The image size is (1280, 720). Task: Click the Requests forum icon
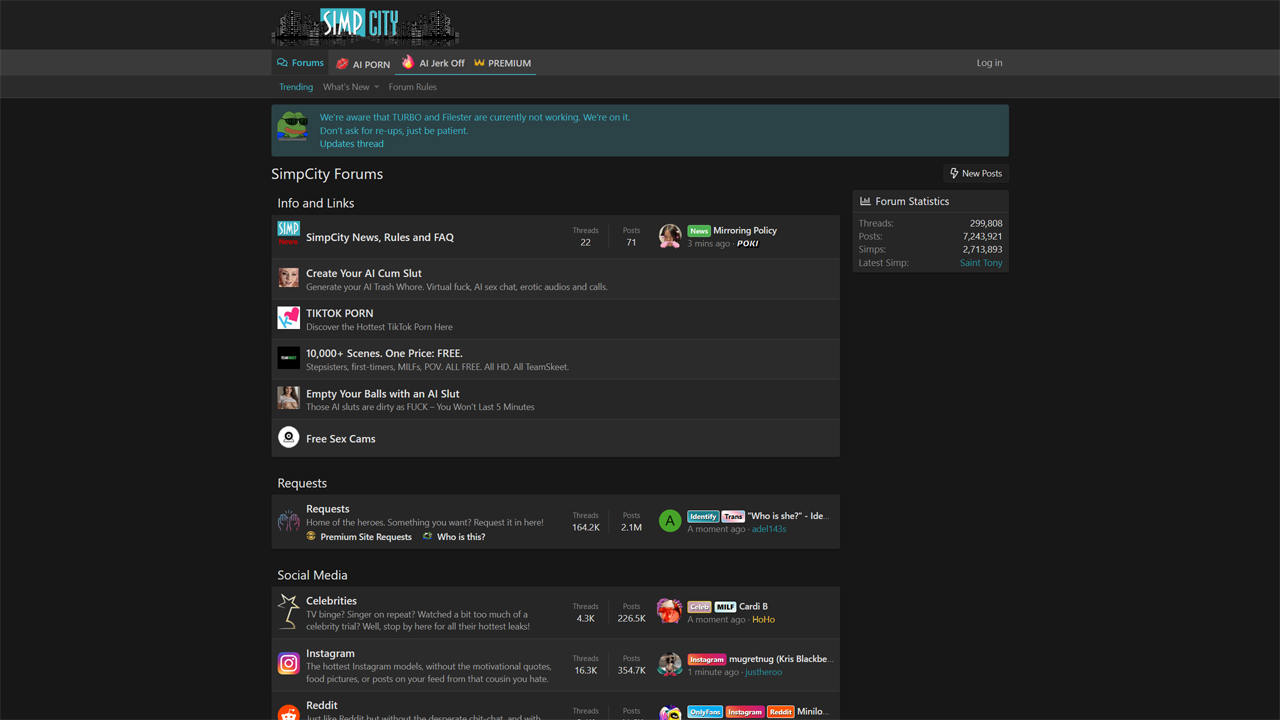(288, 521)
